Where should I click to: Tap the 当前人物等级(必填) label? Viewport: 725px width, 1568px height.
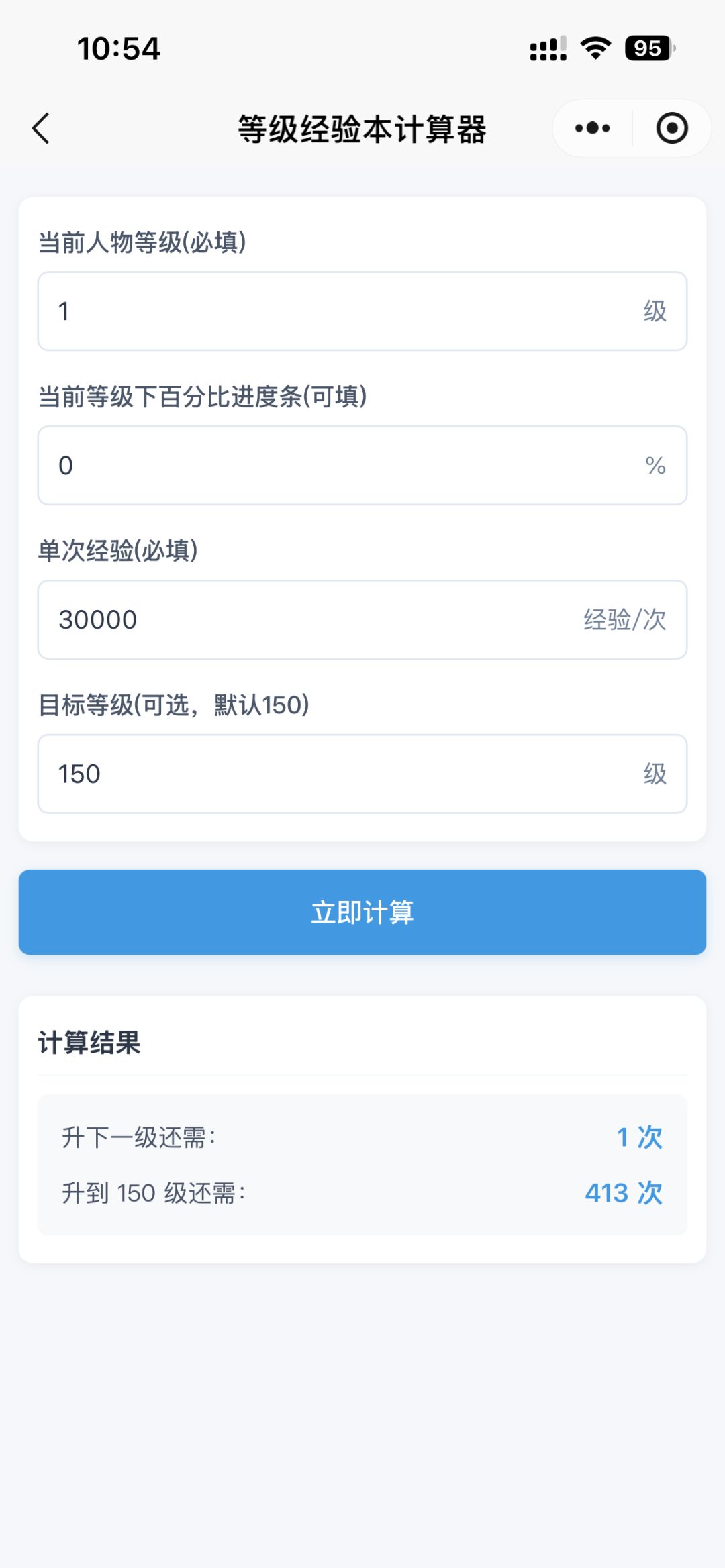pyautogui.click(x=142, y=242)
